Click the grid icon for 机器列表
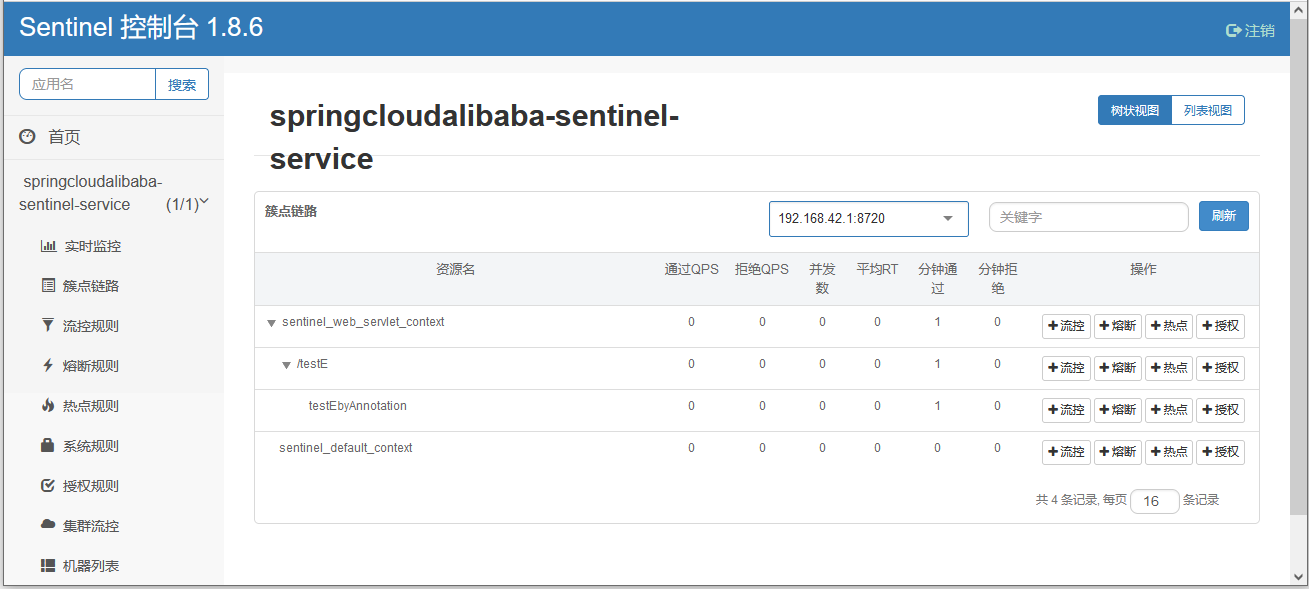Image resolution: width=1309 pixels, height=589 pixels. tap(48, 566)
